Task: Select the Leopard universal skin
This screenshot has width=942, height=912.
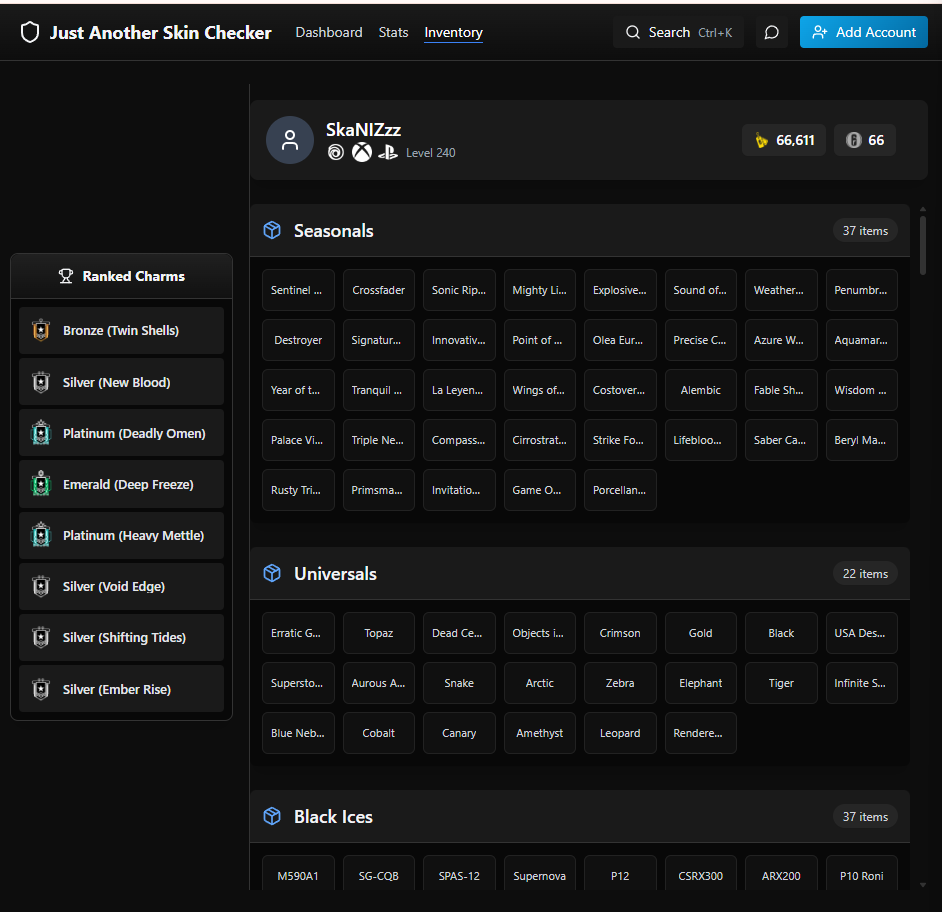Action: (620, 733)
